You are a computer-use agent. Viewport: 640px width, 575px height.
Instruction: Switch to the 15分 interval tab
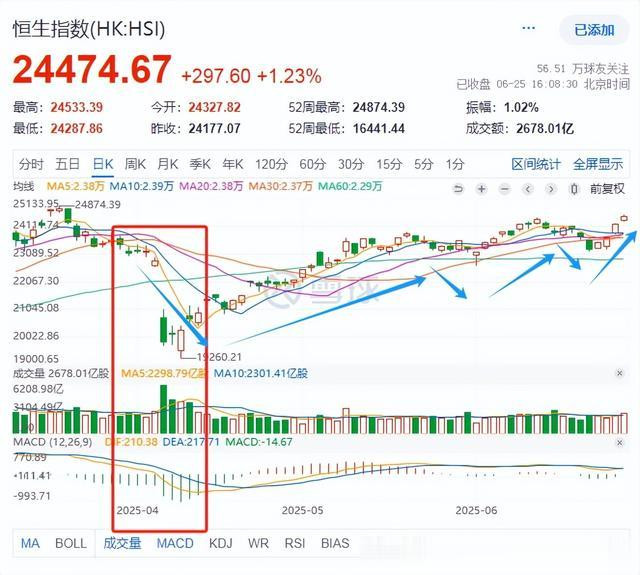[389, 164]
